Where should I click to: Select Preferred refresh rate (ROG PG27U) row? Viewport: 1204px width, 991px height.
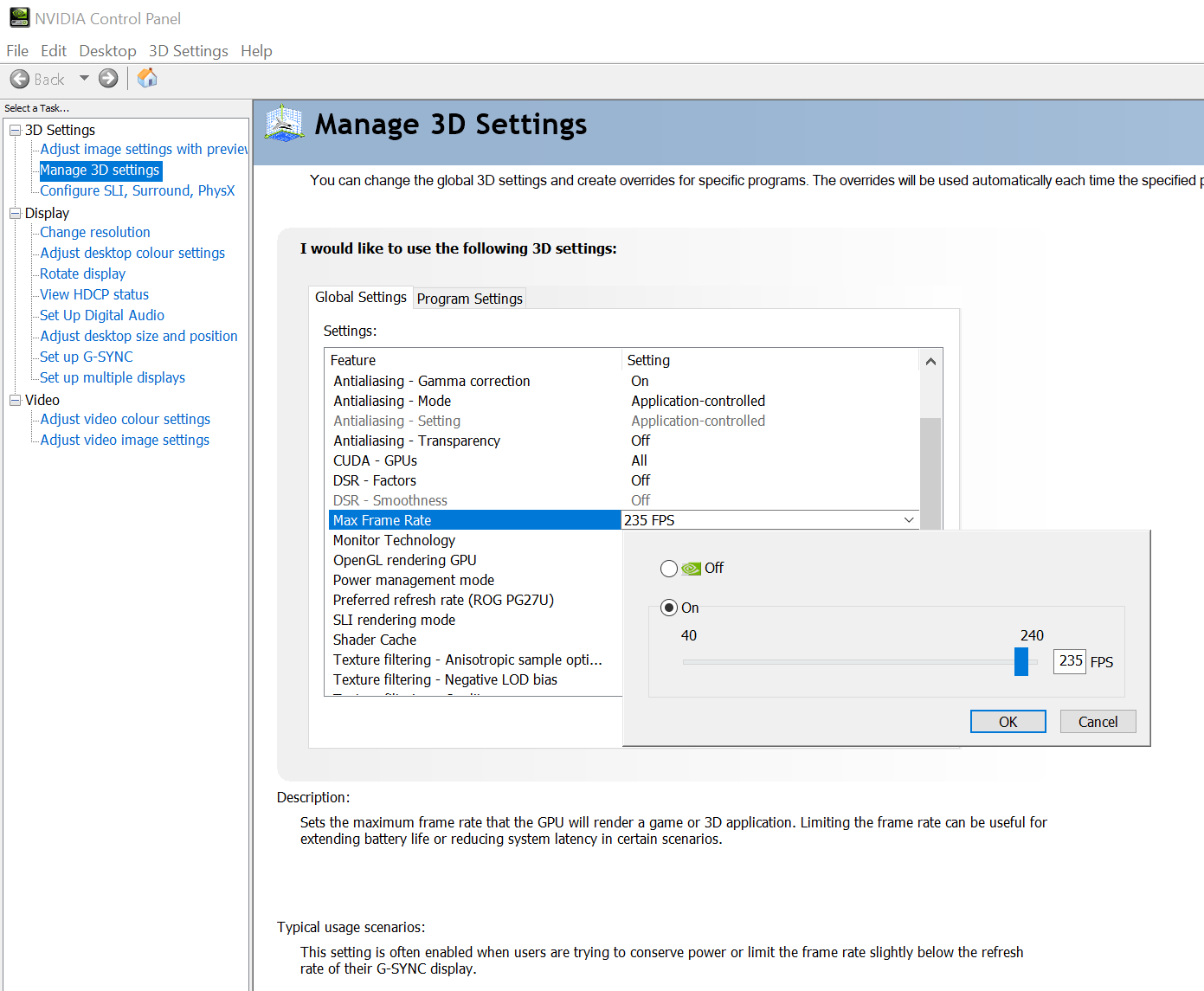point(474,600)
